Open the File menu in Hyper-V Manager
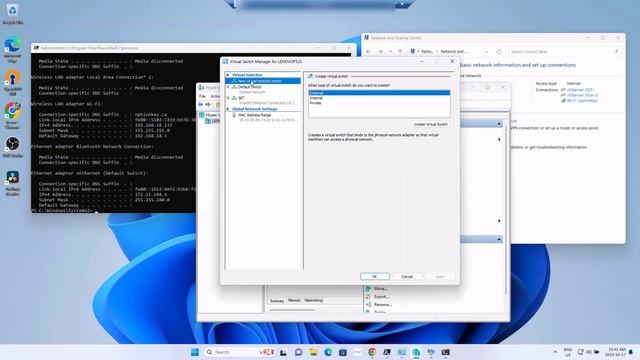 pyautogui.click(x=202, y=96)
